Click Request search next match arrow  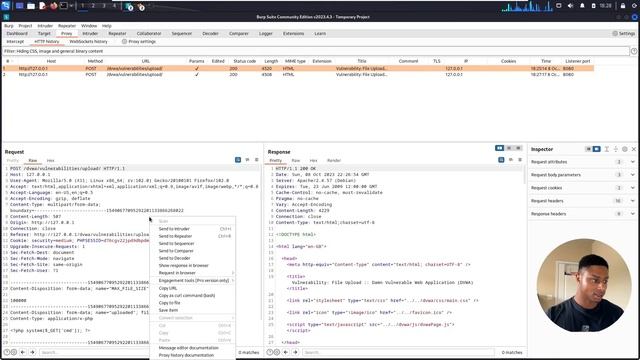click(x=32, y=352)
